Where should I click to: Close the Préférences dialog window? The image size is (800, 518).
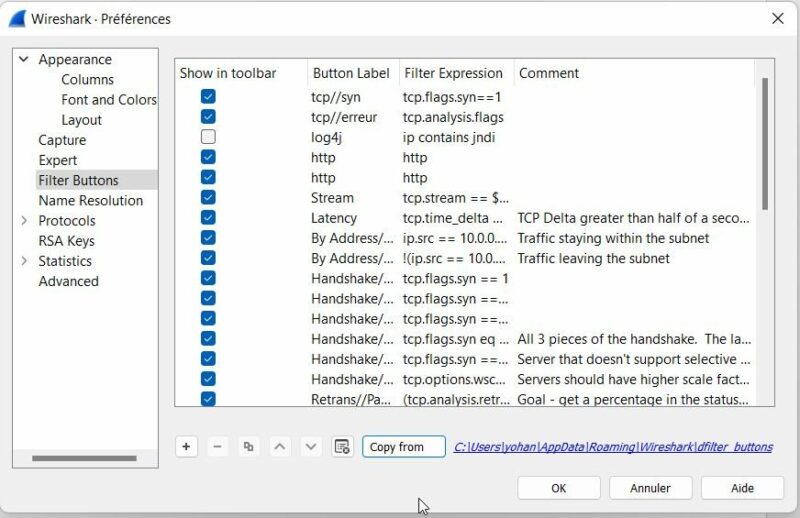tap(778, 19)
